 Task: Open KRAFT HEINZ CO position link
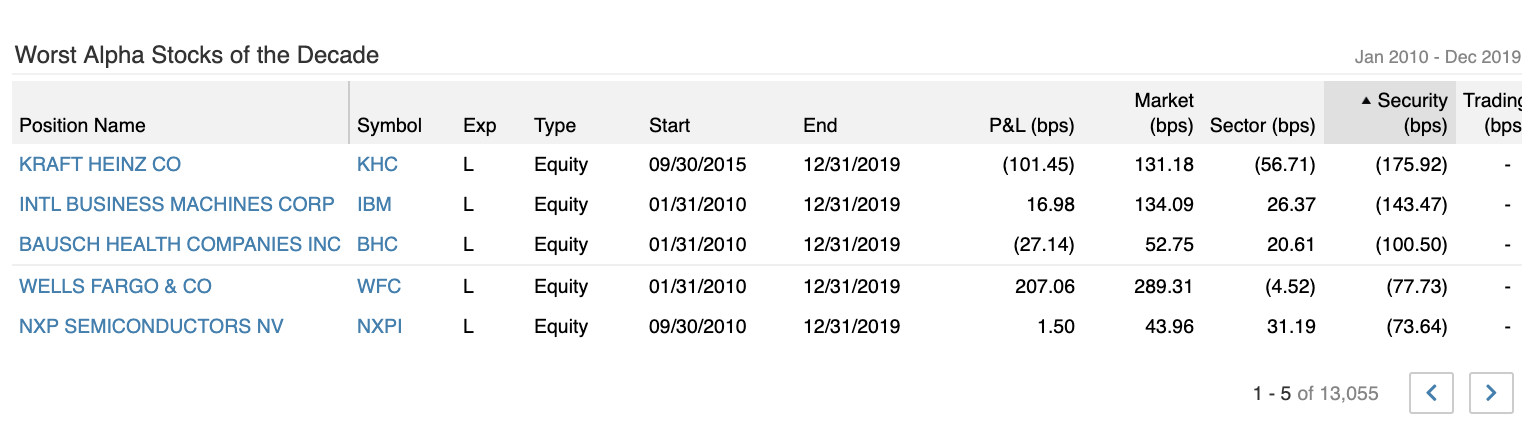pyautogui.click(x=100, y=164)
